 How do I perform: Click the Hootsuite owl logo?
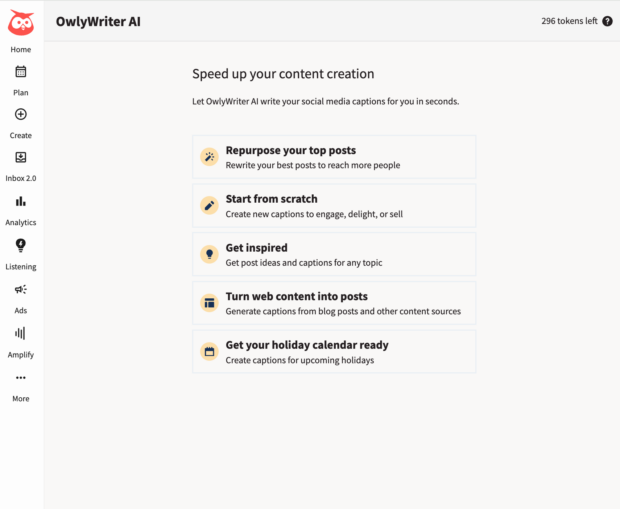point(21,22)
